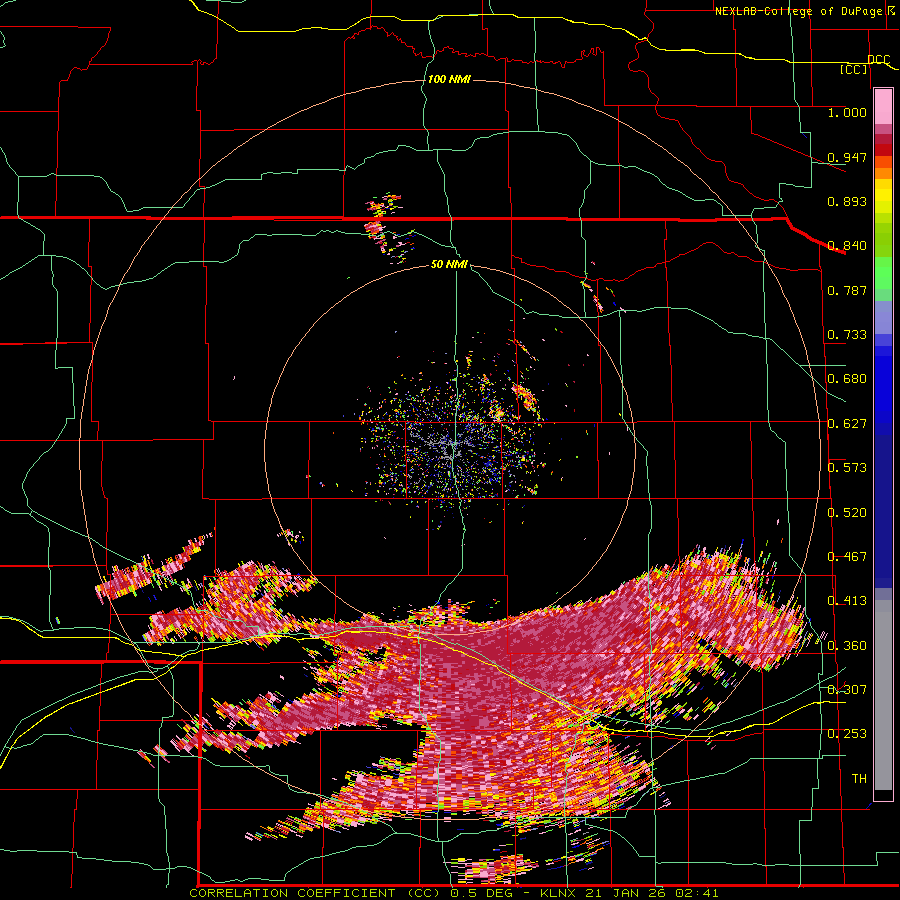Select the 0.413 scale value
Image resolution: width=900 pixels, height=900 pixels.
[847, 601]
